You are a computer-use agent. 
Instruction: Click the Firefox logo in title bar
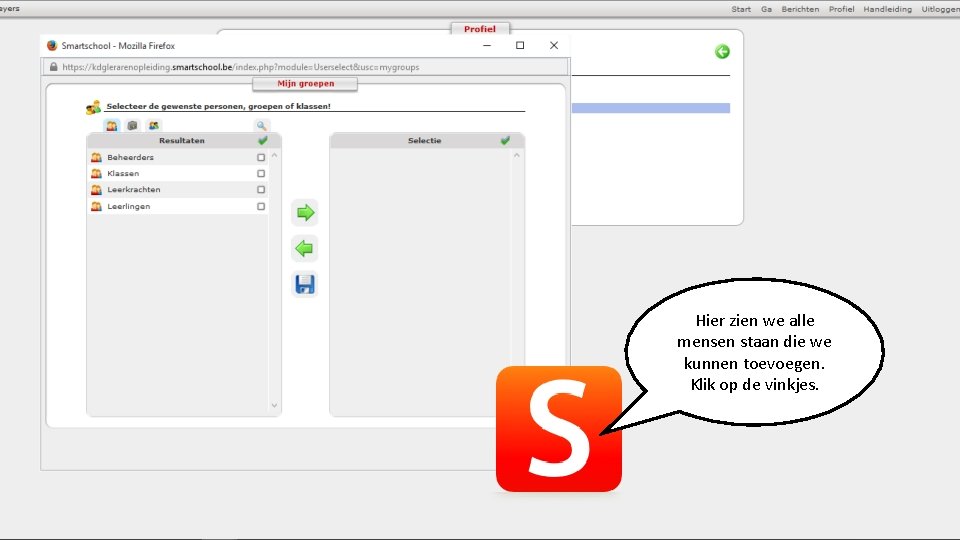pos(52,45)
